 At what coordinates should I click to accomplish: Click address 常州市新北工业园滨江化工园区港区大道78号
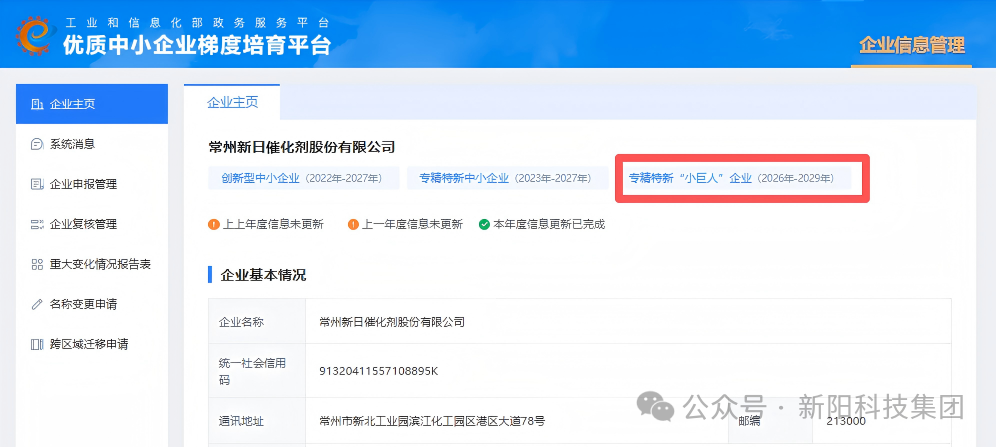[x=432, y=420]
